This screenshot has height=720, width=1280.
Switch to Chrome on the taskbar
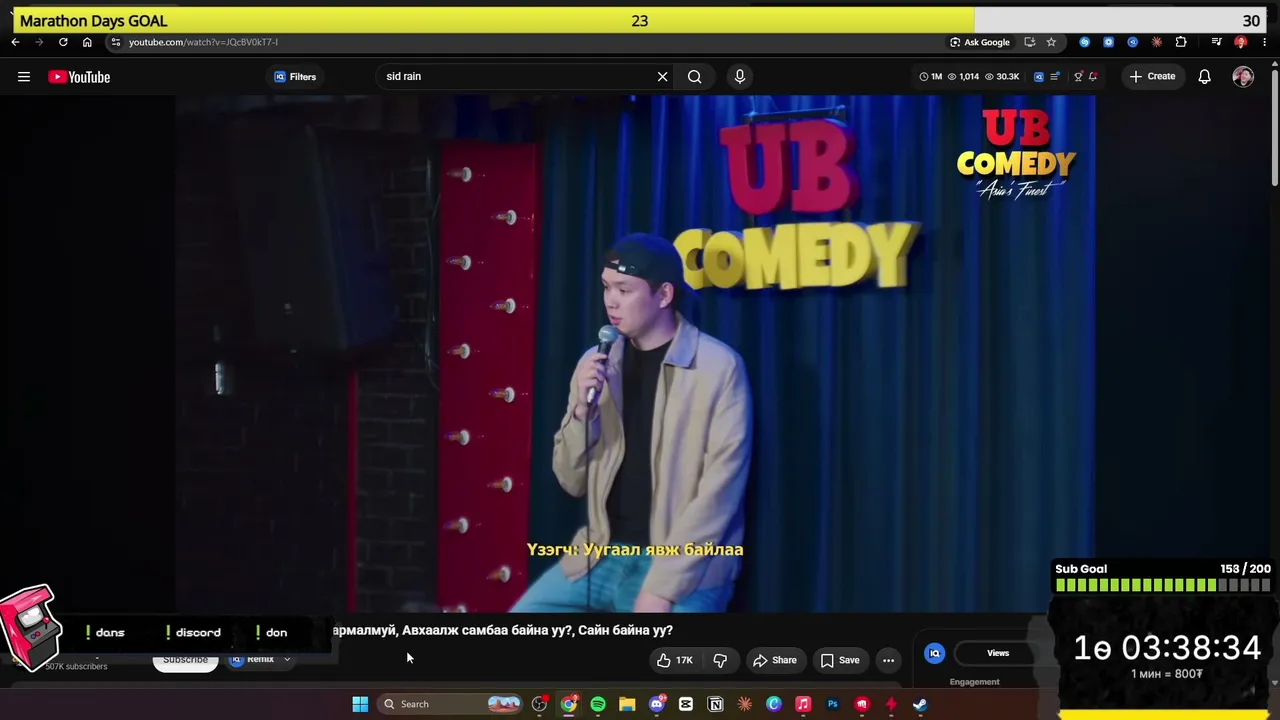point(569,704)
